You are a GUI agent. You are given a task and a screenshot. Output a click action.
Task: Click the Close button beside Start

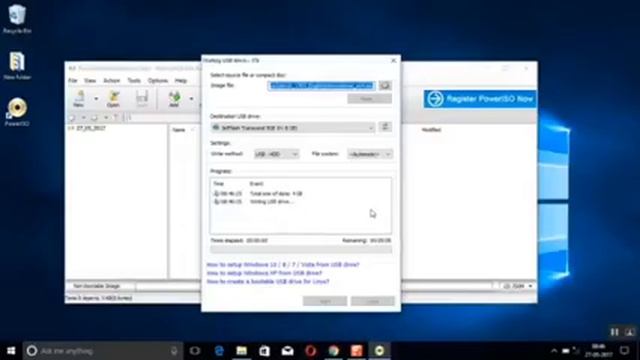click(x=373, y=301)
